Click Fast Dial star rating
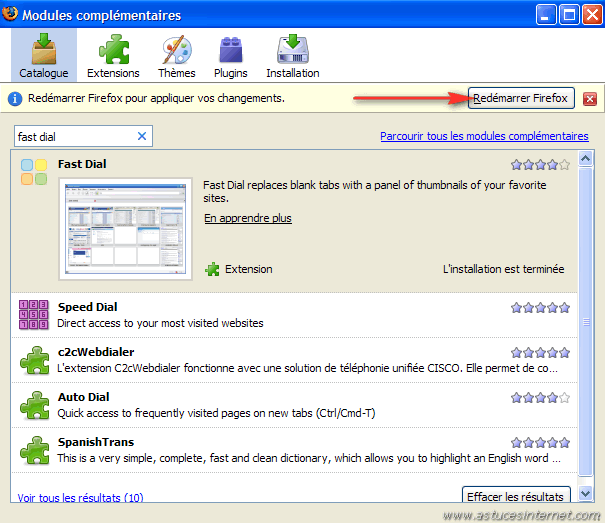The height and width of the screenshot is (523, 605). [x=540, y=165]
